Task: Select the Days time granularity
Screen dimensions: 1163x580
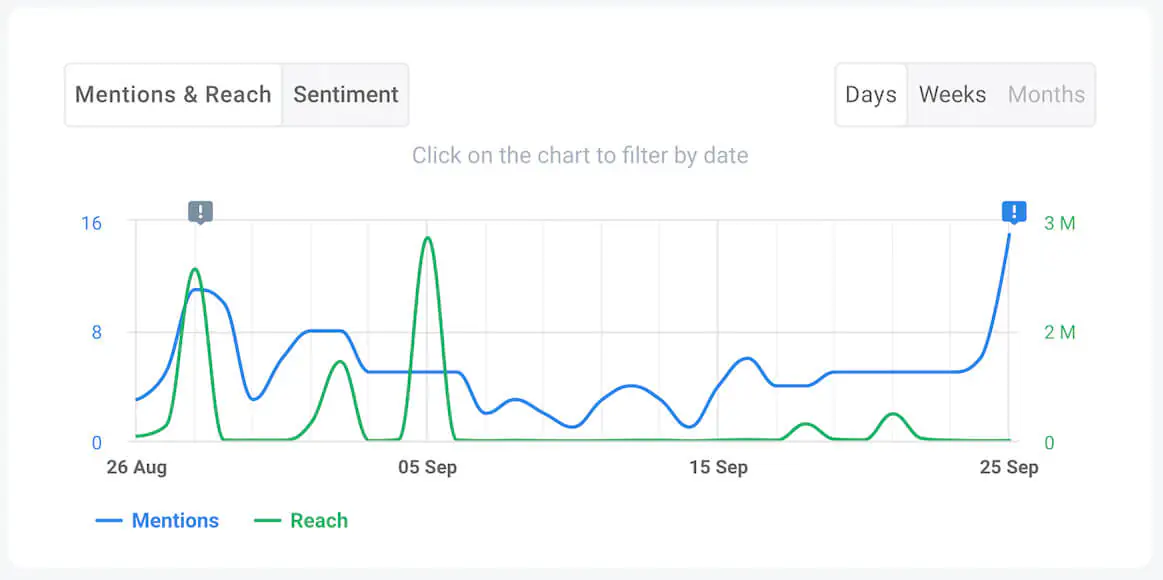Action: [870, 94]
